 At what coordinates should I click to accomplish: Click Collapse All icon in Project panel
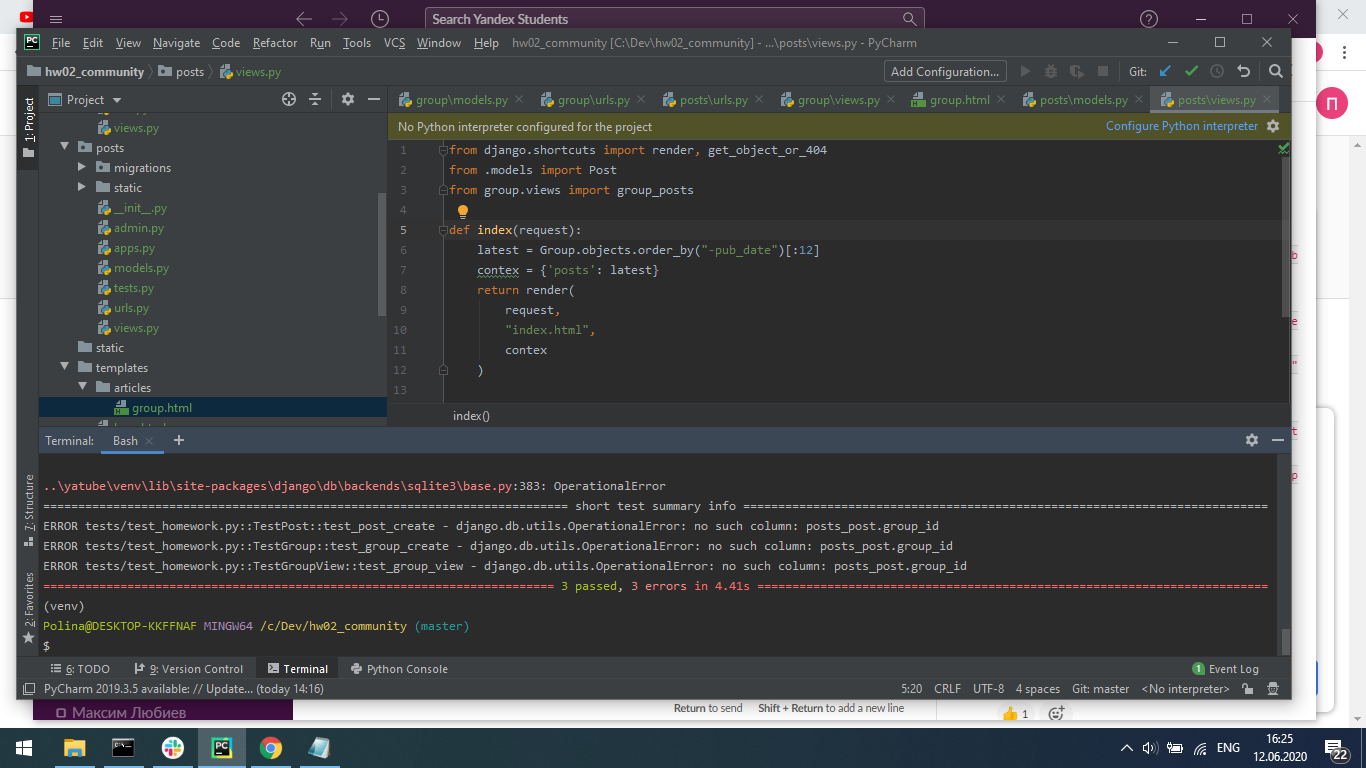tap(315, 99)
